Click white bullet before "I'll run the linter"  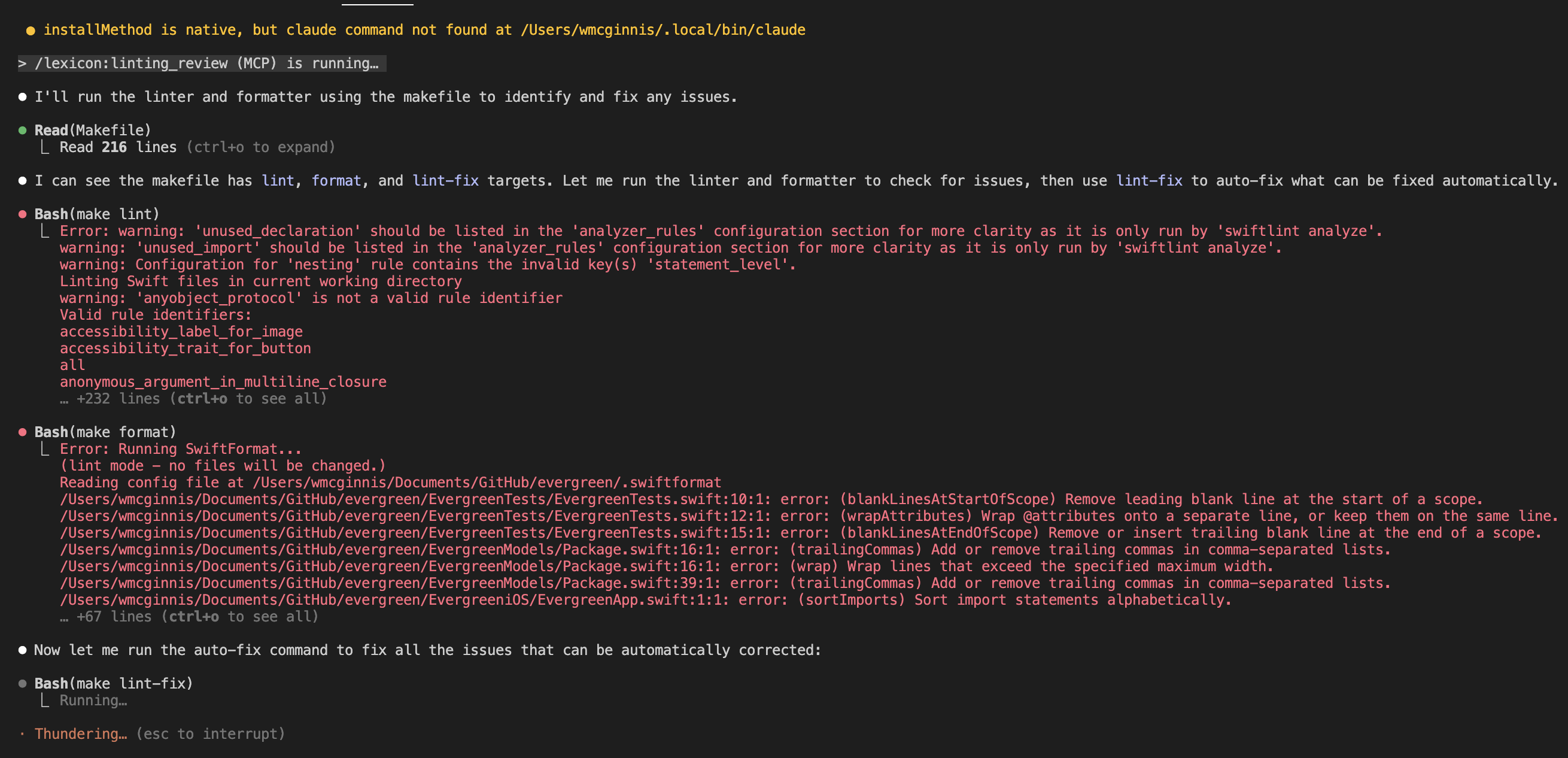tap(23, 97)
